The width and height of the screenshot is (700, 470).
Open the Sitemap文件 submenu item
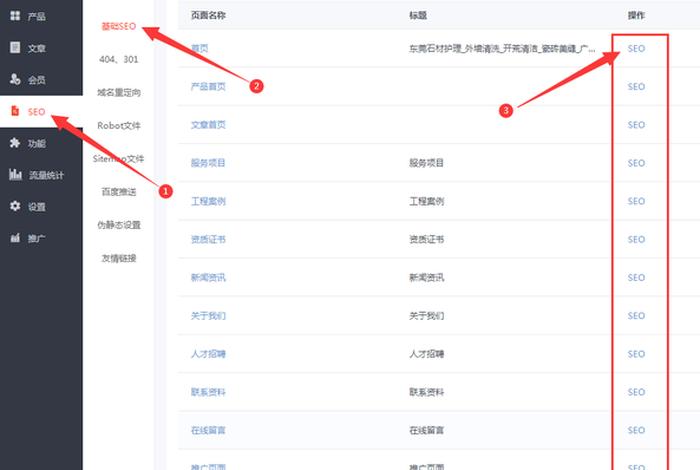pyautogui.click(x=119, y=158)
